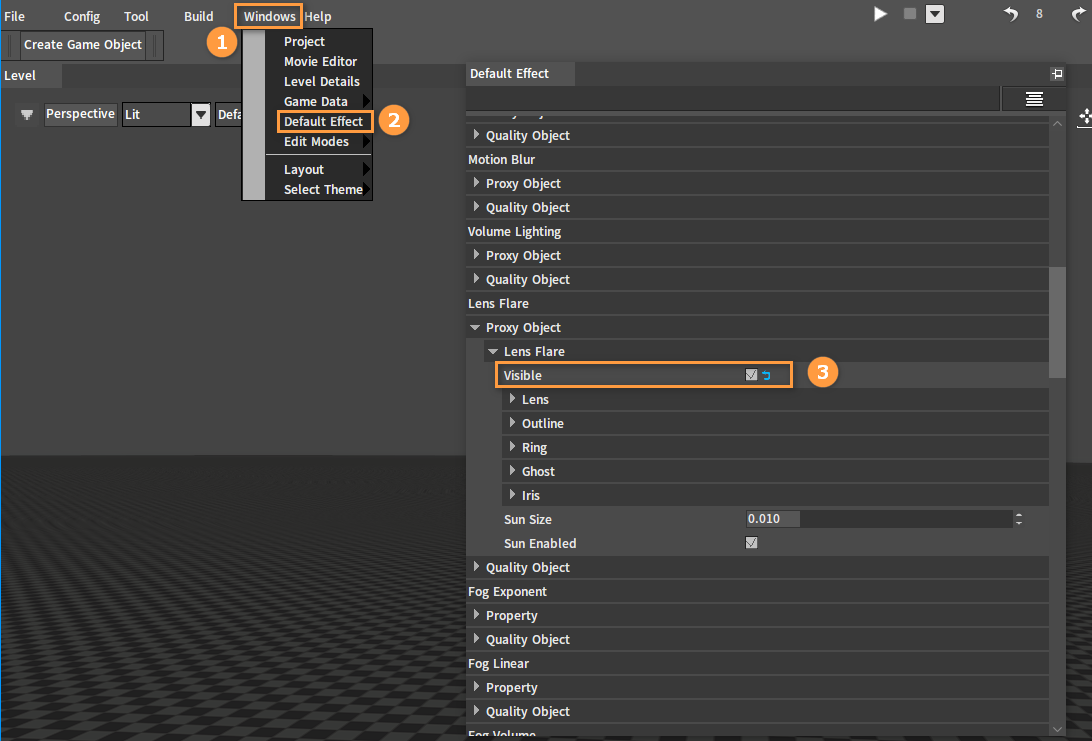The height and width of the screenshot is (741, 1092).
Task: Click the undo count number 8
Action: 1039,14
